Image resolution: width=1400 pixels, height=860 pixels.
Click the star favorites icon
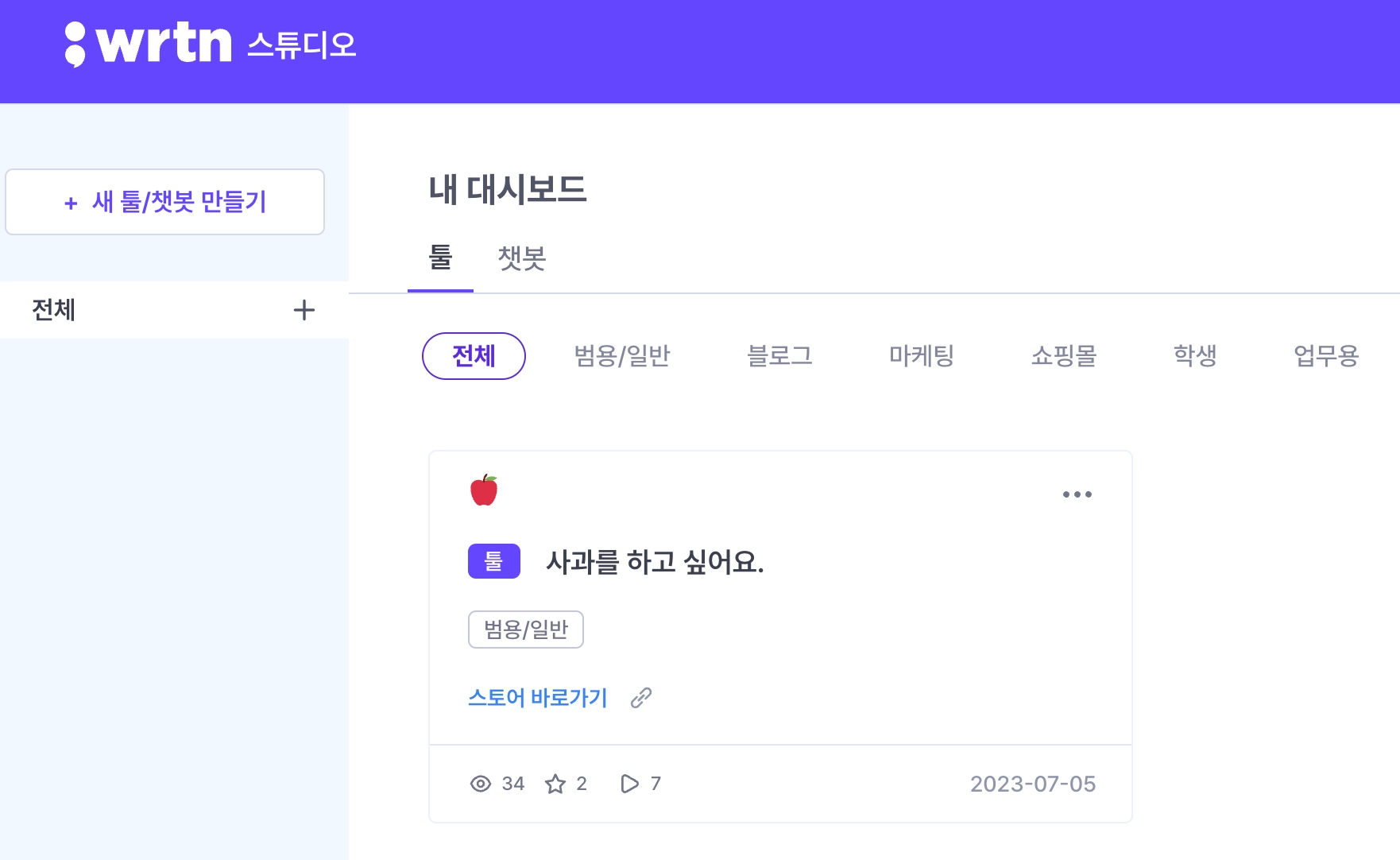click(555, 784)
